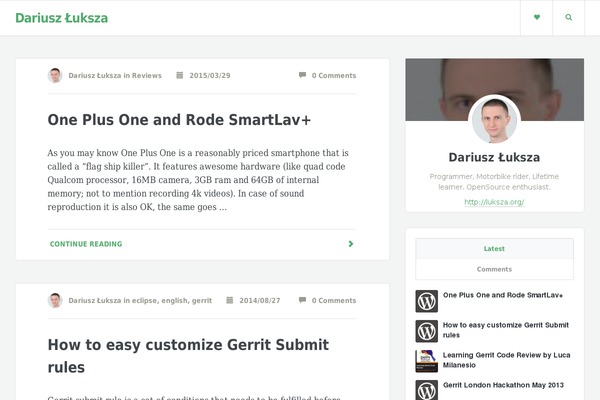The image size is (600, 400).
Task: Open the english category link
Action: coord(175,300)
